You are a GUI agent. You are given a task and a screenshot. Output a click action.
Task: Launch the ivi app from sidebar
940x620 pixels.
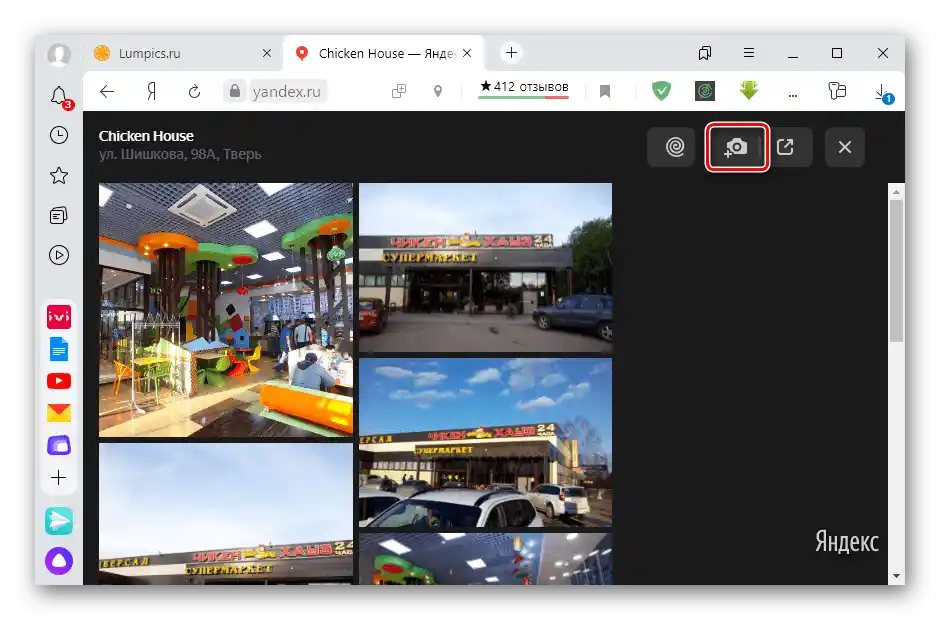(59, 317)
